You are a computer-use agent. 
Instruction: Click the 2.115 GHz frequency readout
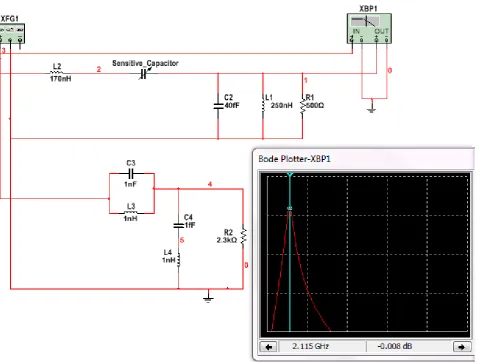(x=311, y=346)
